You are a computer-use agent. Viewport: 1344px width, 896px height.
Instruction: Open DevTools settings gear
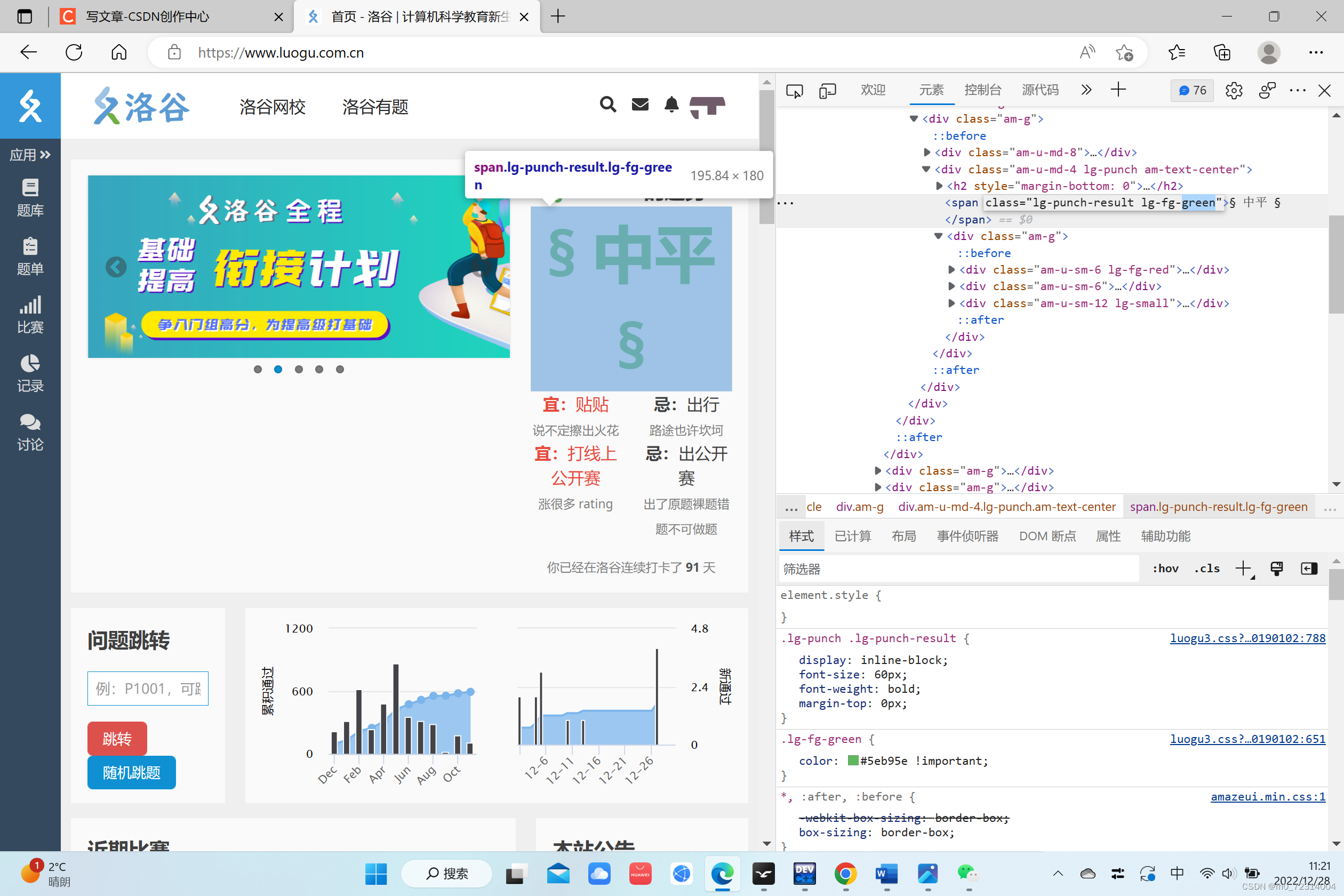point(1233,90)
